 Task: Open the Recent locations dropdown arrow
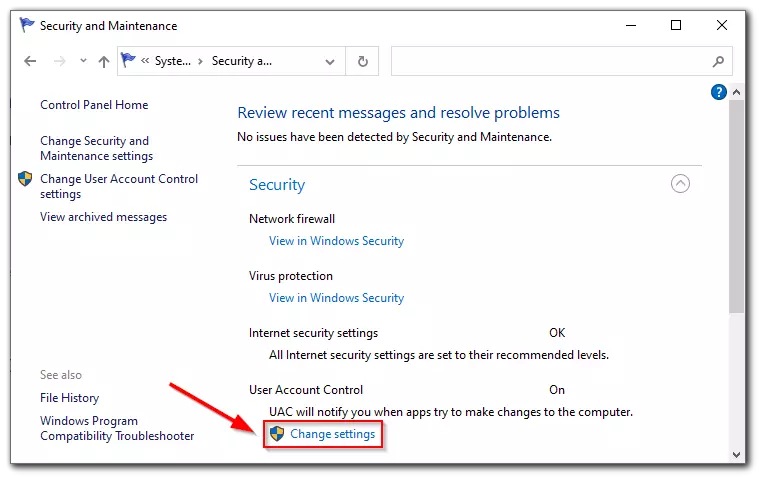coord(83,61)
